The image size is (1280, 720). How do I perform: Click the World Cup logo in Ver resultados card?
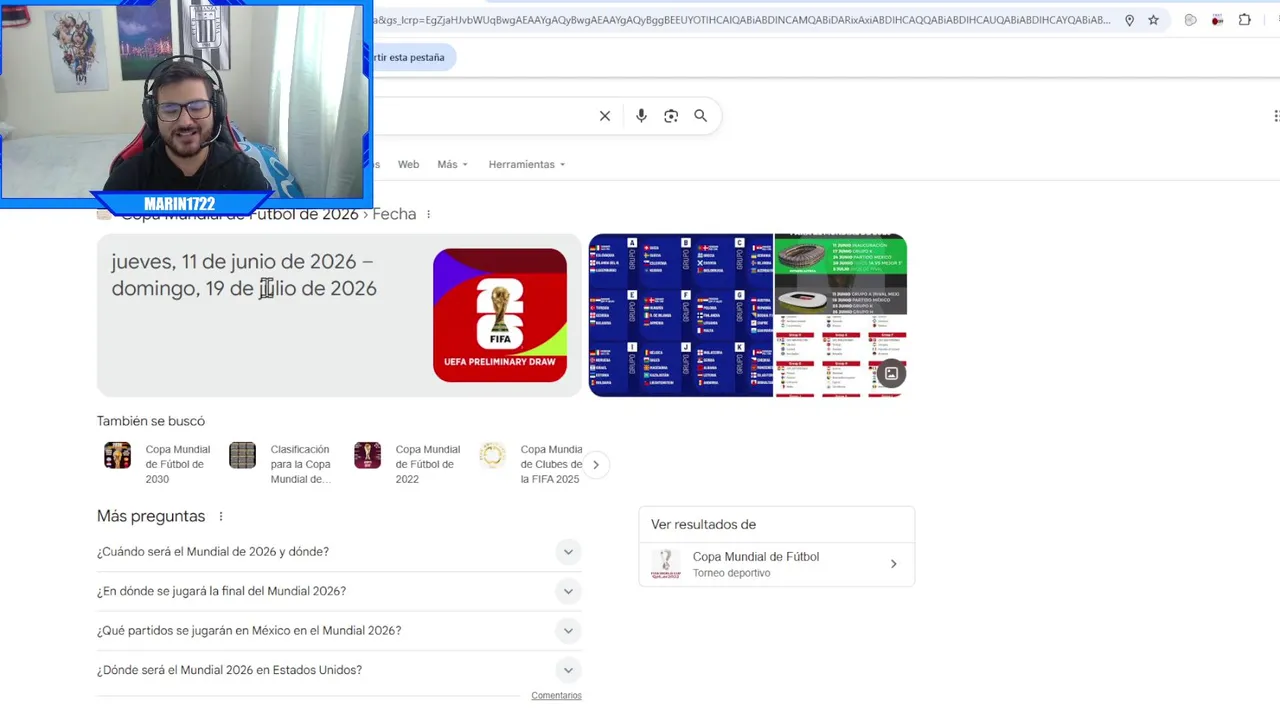pos(665,564)
